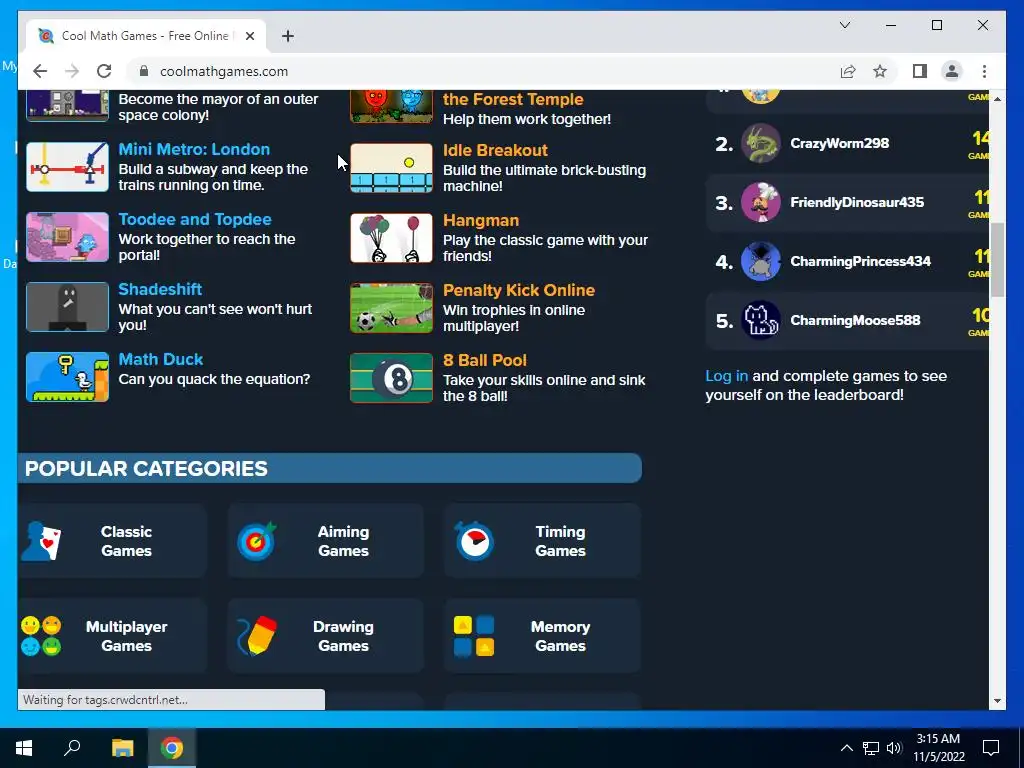
Task: Click the Timing Games stopwatch icon
Action: tap(473, 541)
